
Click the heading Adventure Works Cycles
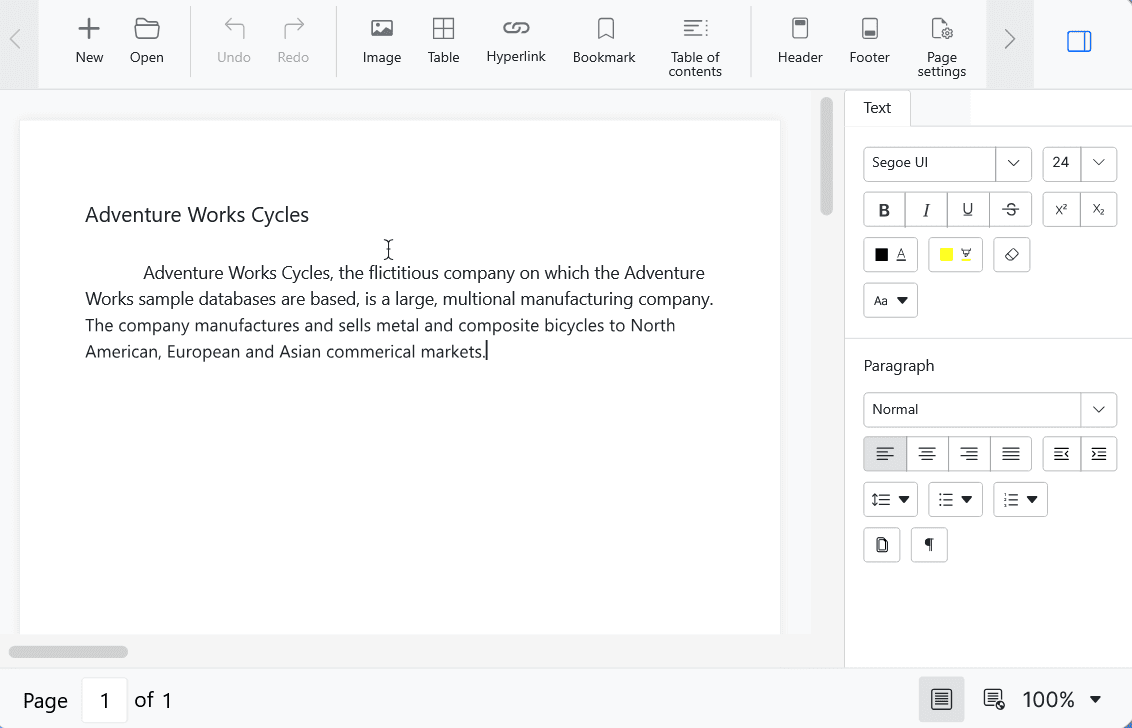tap(197, 214)
